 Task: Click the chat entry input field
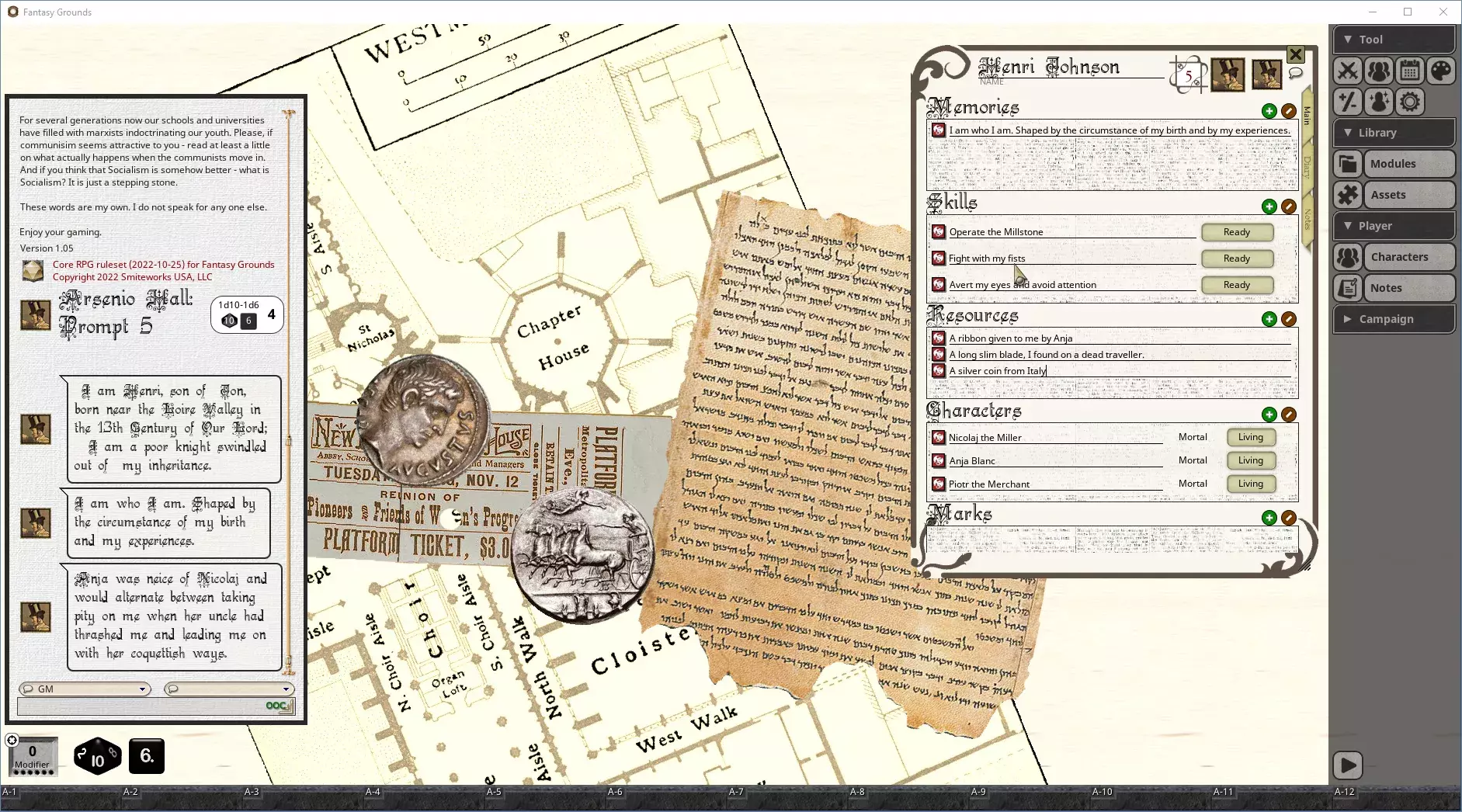pyautogui.click(x=155, y=706)
